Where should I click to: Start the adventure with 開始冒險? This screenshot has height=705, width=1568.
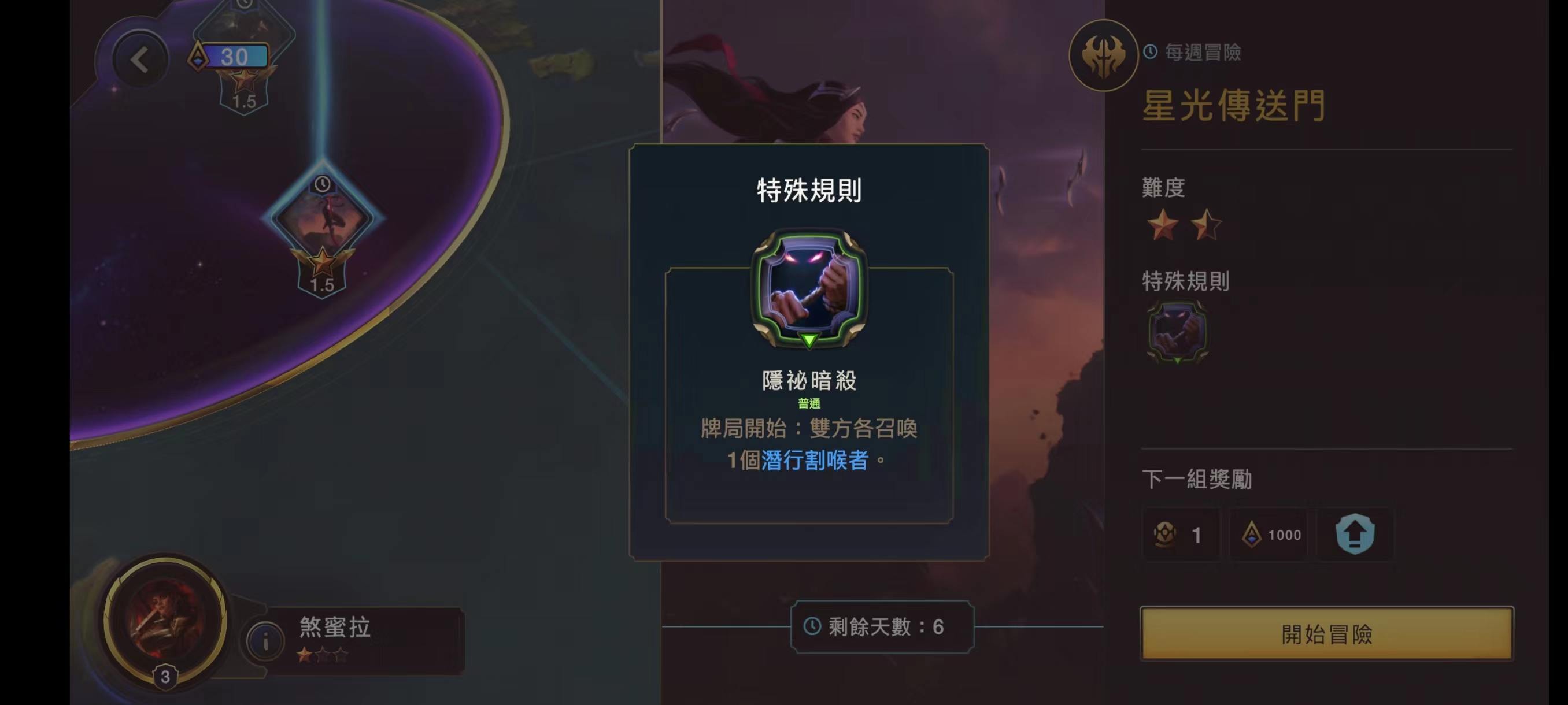[x=1327, y=633]
